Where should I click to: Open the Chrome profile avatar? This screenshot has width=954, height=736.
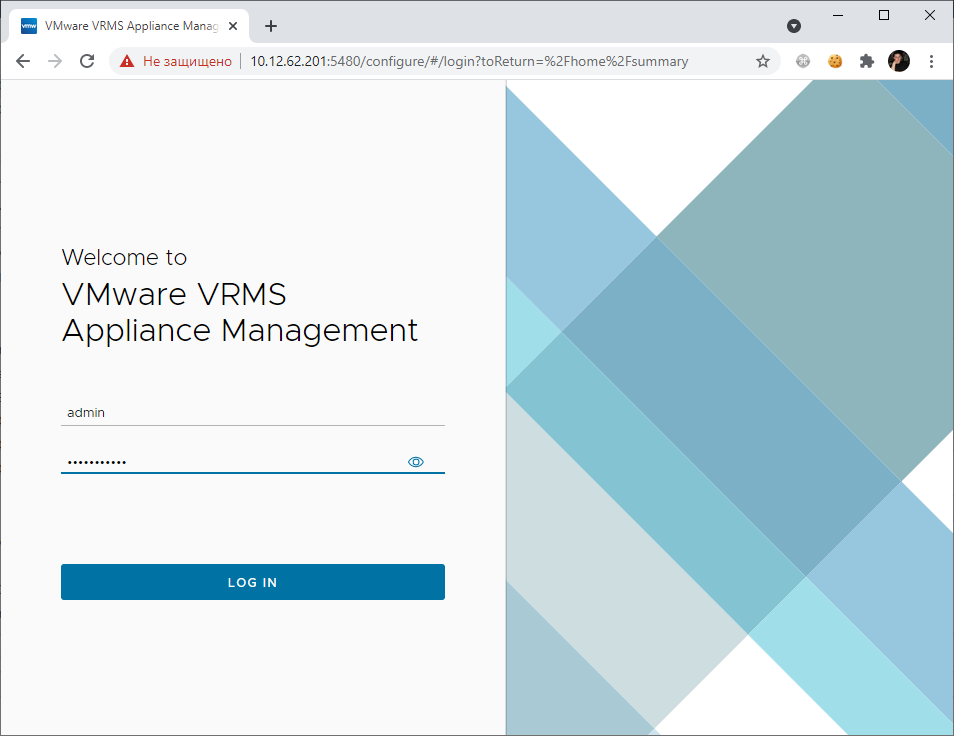[x=899, y=61]
